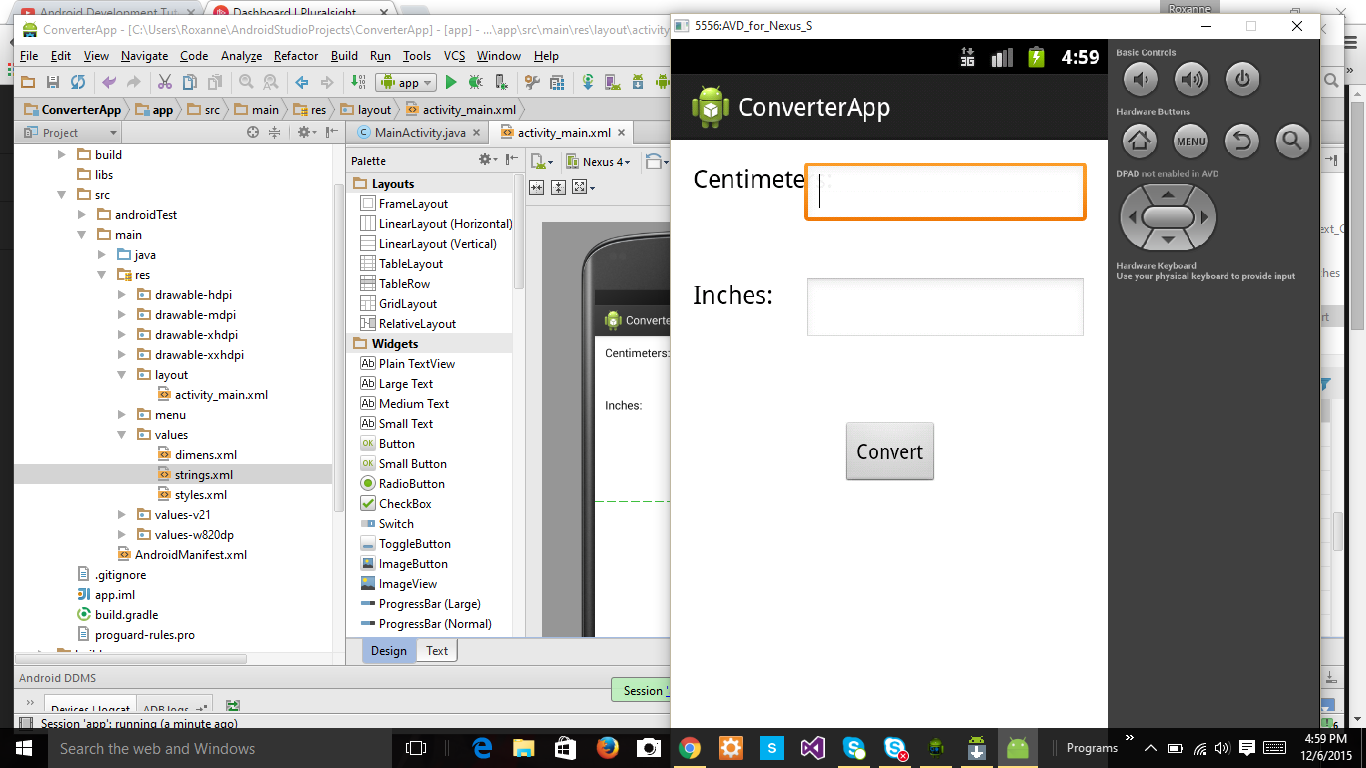Open the AVD Manager icon
1366x768 pixels.
coord(612,82)
